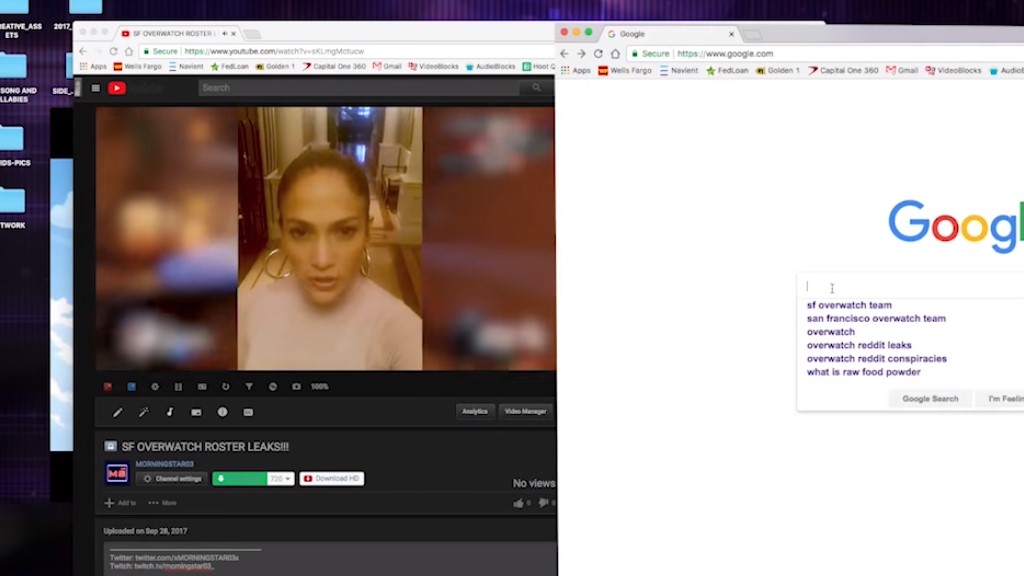Reload the page in the Google window

pyautogui.click(x=598, y=54)
